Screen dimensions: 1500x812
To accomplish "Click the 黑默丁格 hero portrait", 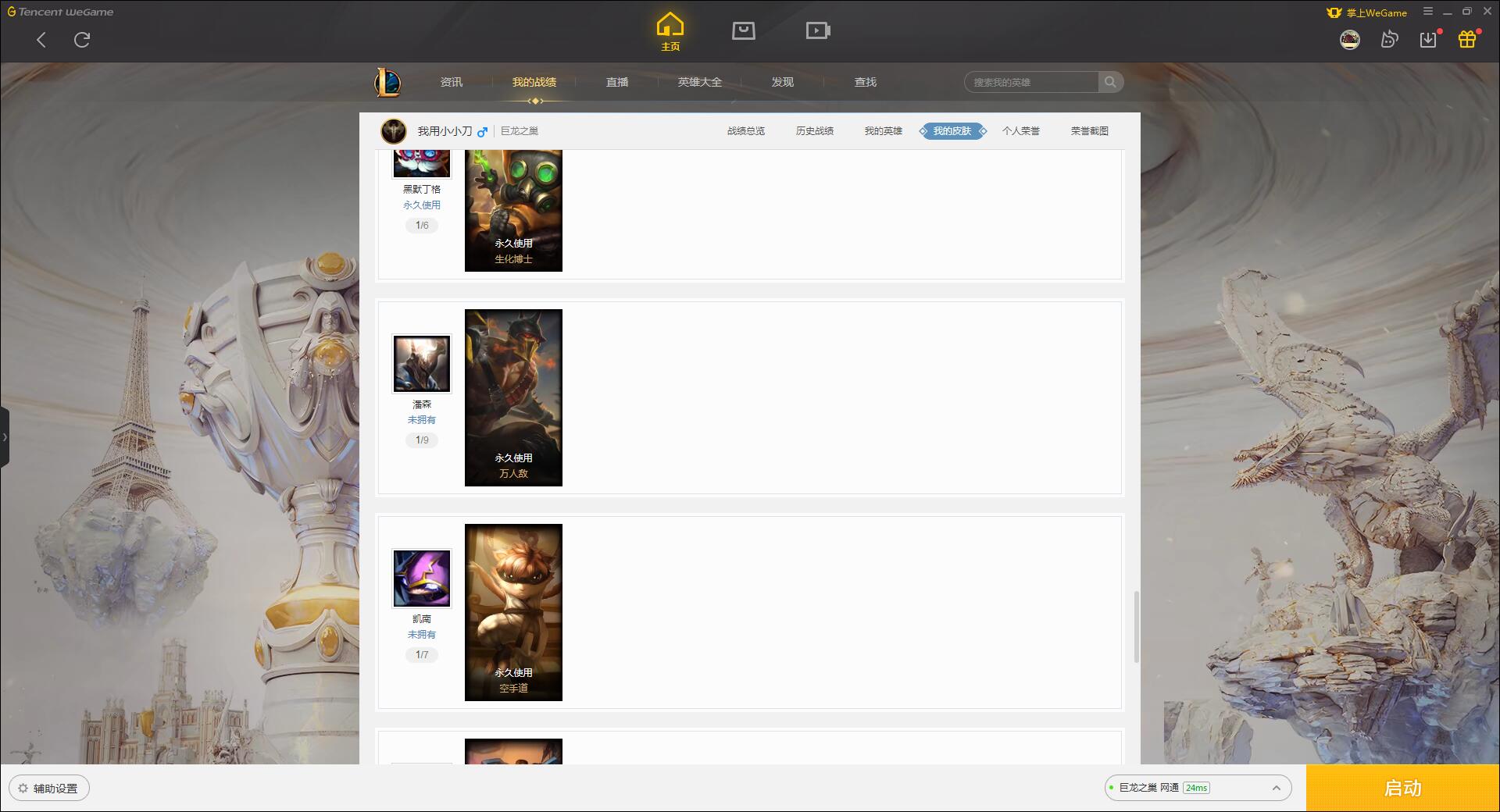I will pyautogui.click(x=422, y=164).
